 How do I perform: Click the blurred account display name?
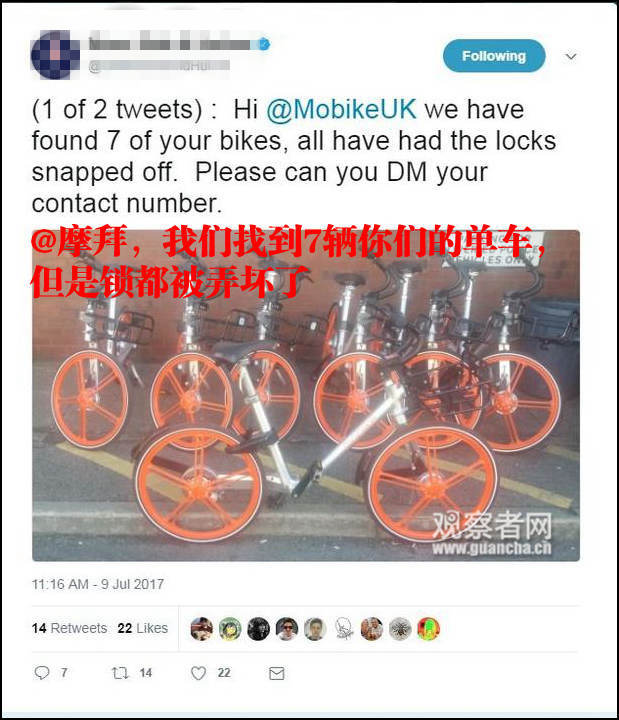pyautogui.click(x=174, y=44)
